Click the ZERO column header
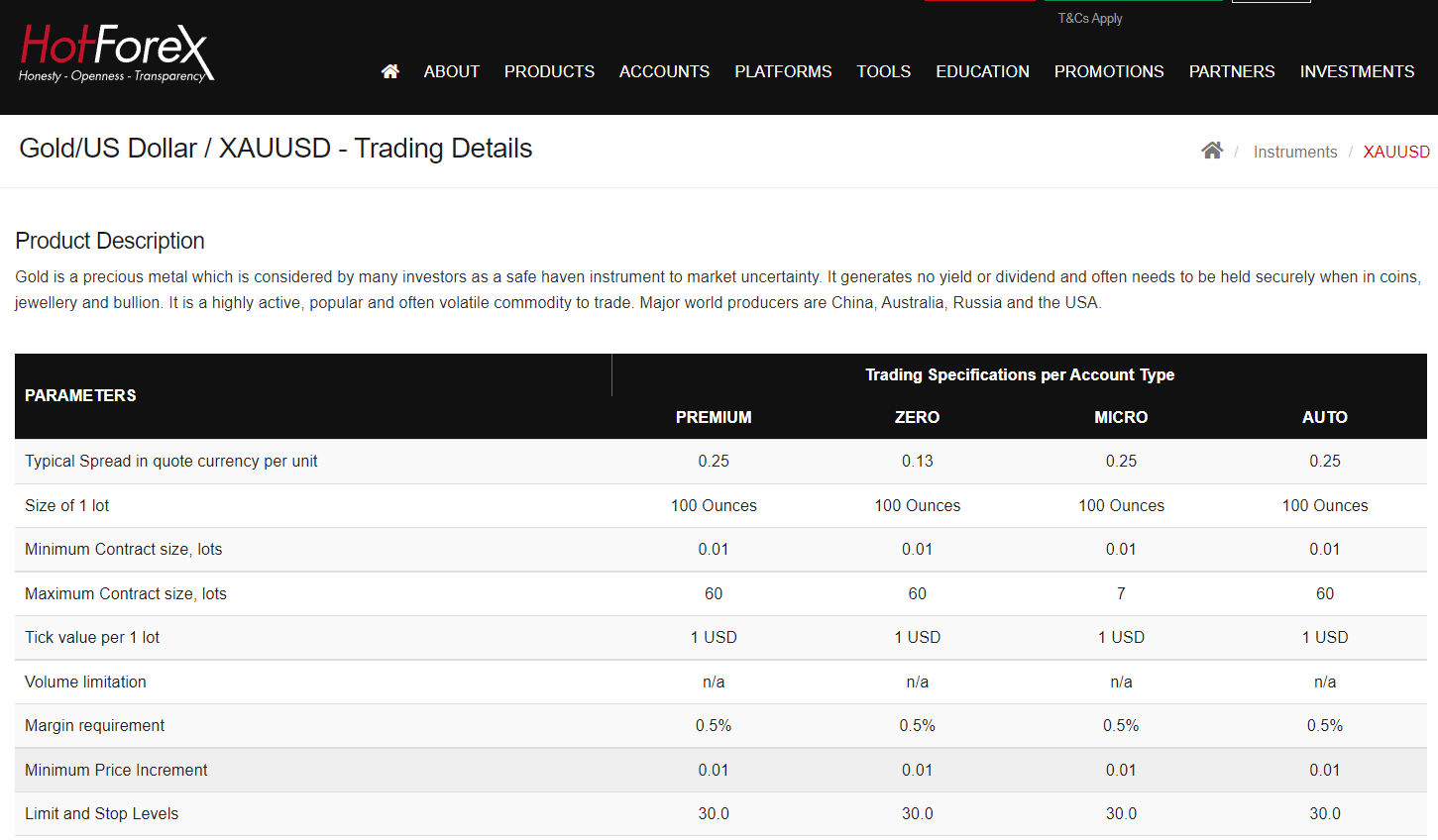The image size is (1438, 840). point(918,417)
